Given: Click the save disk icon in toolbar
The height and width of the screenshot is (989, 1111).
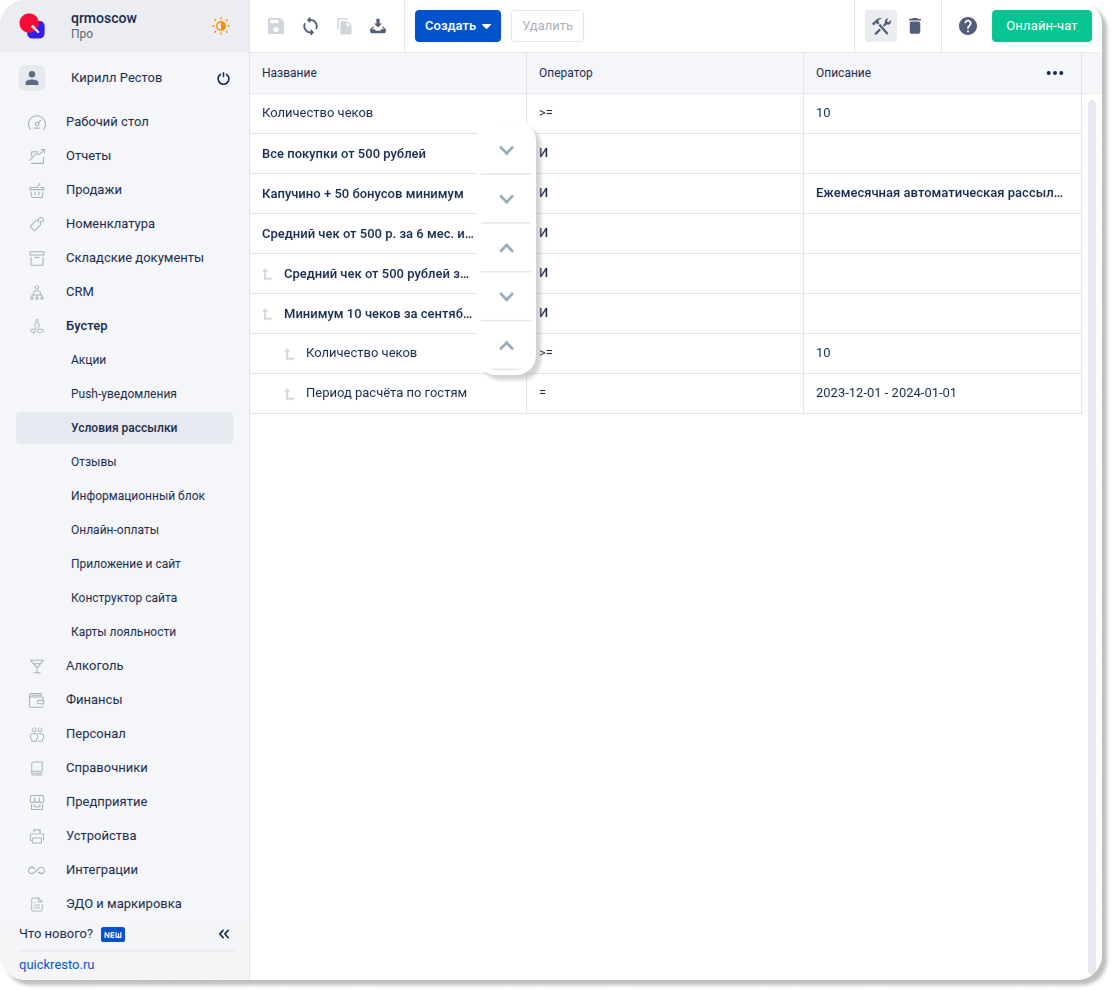Looking at the screenshot, I should [x=276, y=26].
